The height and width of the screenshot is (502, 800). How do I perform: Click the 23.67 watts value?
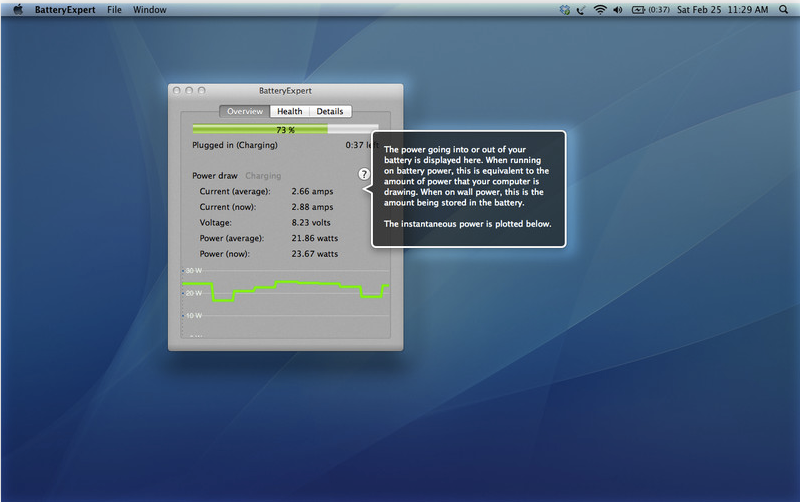pyautogui.click(x=314, y=254)
